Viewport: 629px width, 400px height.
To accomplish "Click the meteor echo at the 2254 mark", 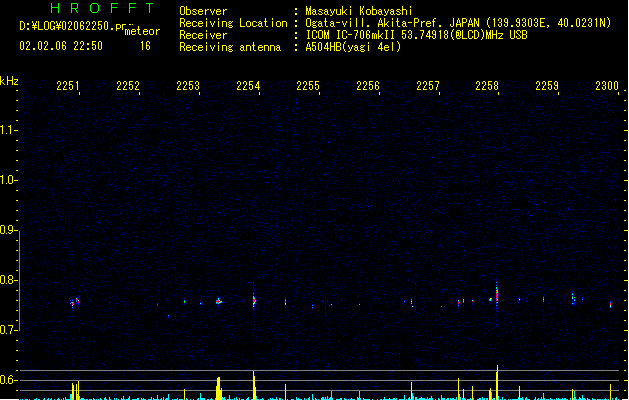I will pyautogui.click(x=254, y=301).
